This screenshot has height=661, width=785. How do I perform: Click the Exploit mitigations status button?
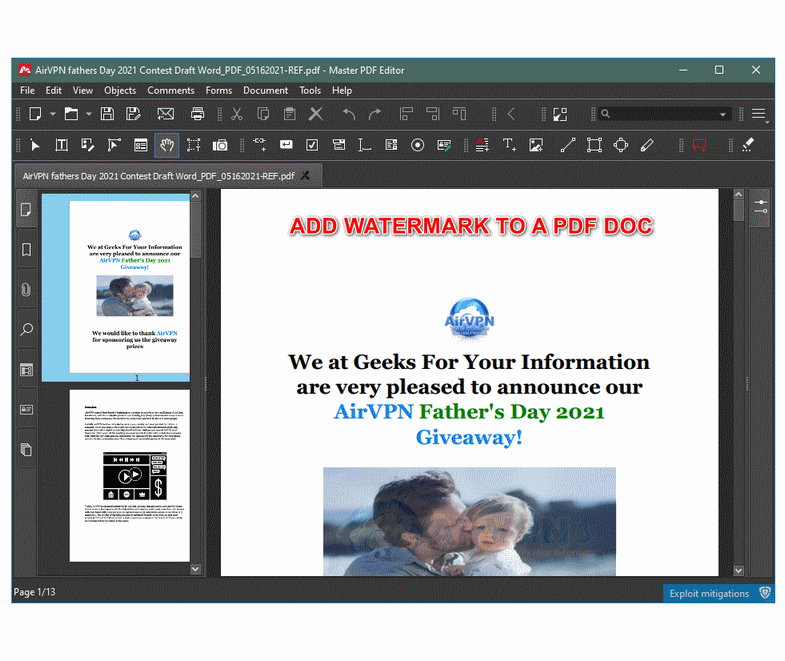tap(718, 593)
